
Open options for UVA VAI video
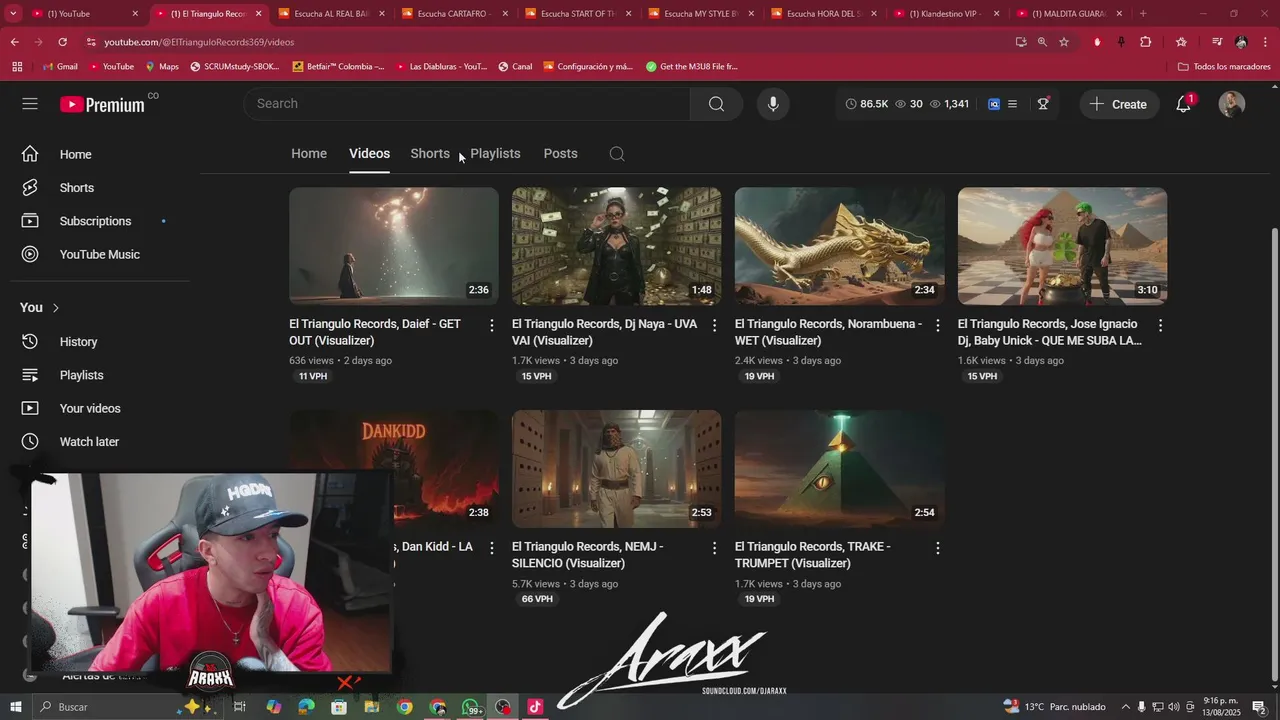[714, 325]
